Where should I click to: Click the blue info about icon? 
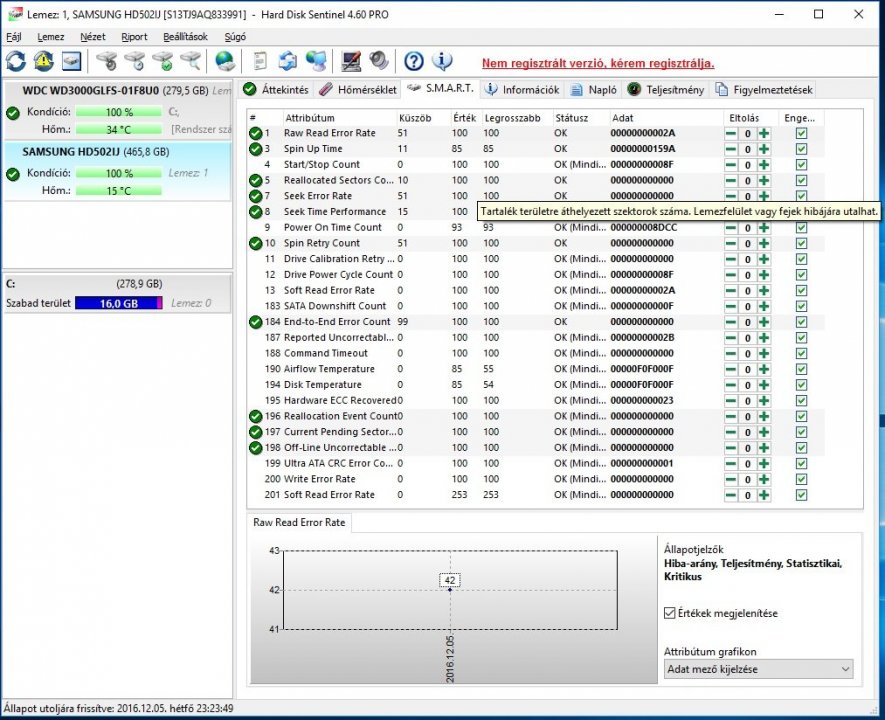[x=442, y=62]
